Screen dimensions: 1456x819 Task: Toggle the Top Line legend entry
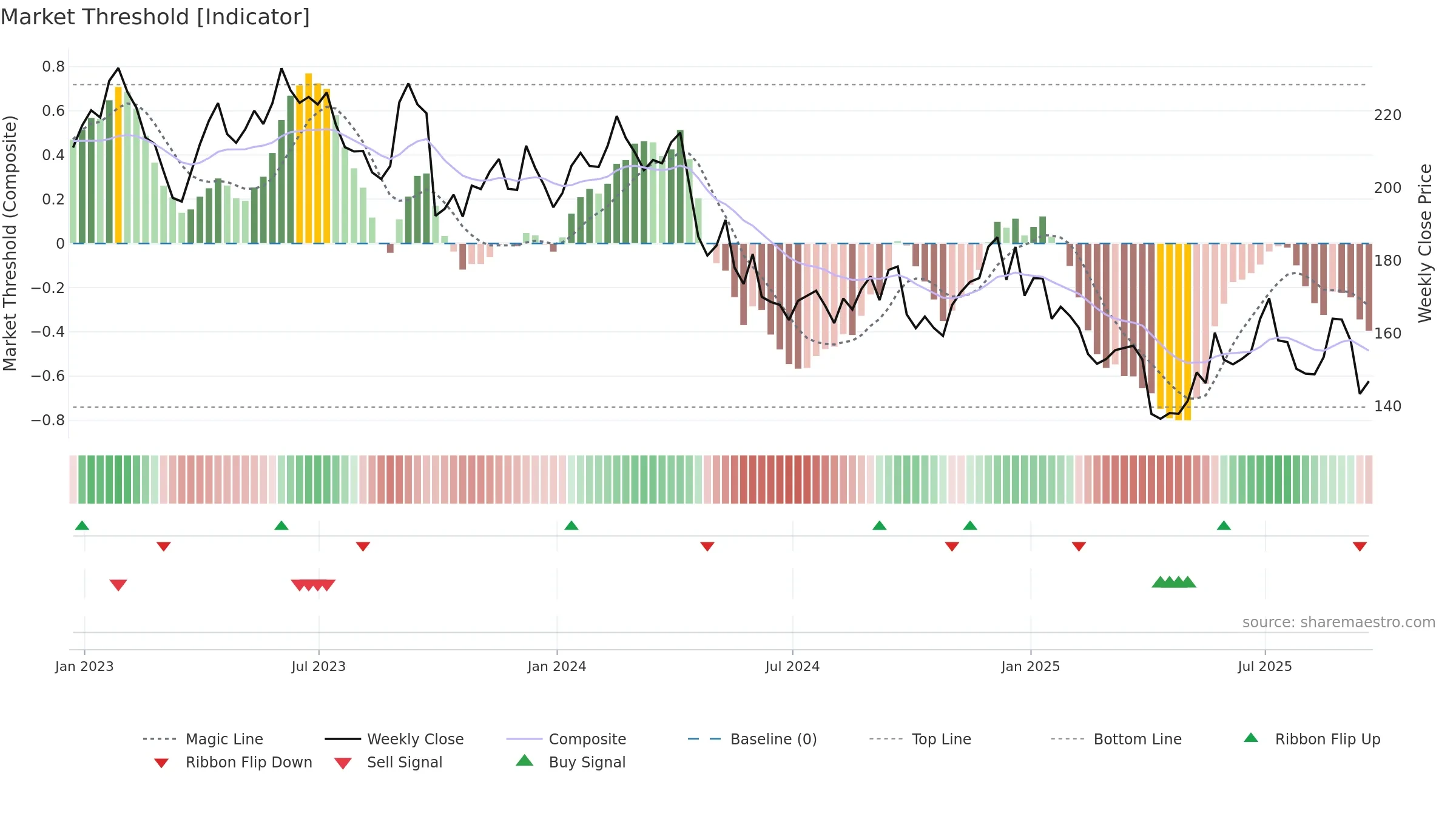click(920, 739)
